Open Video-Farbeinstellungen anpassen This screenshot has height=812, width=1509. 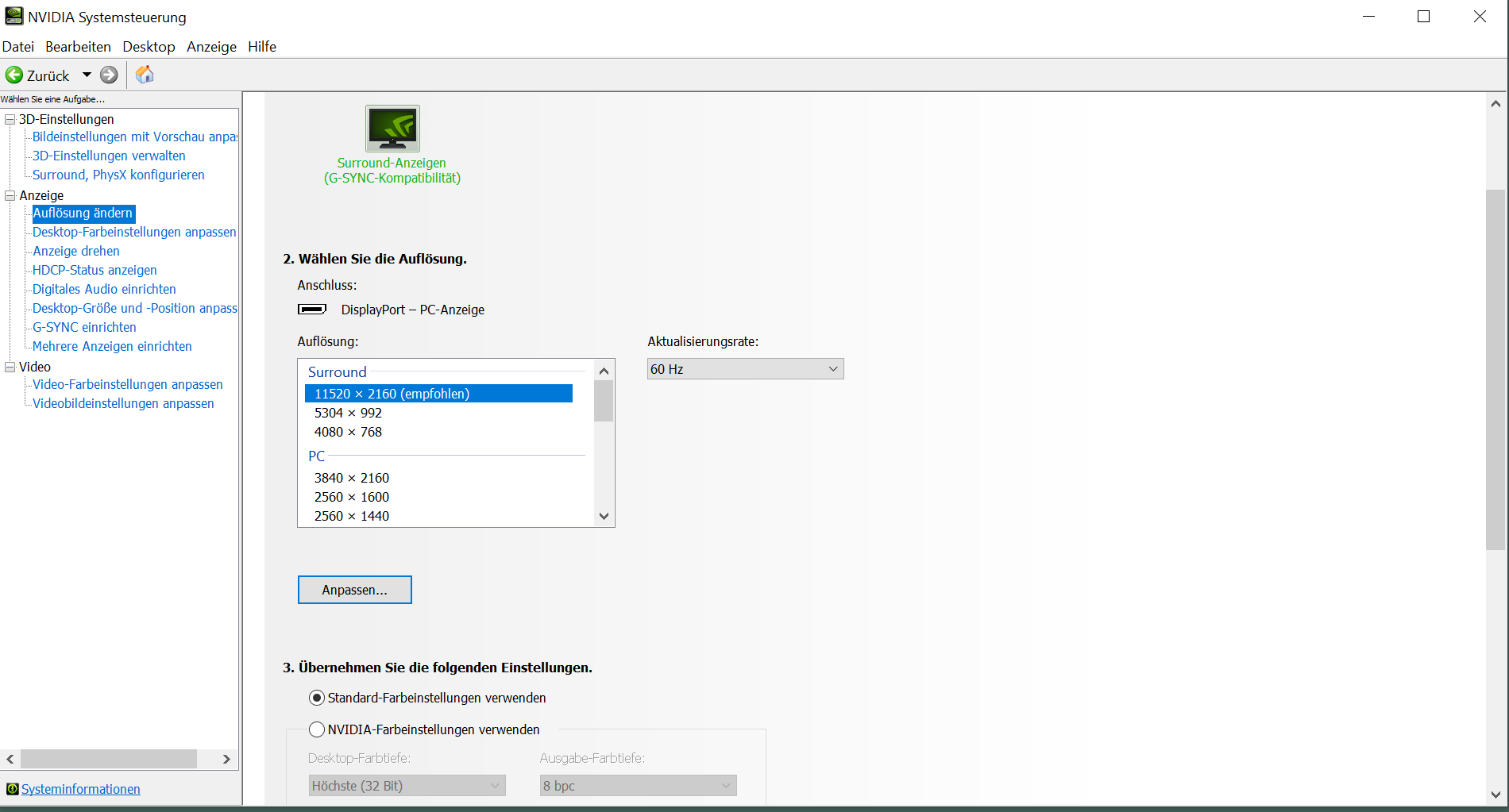point(128,384)
